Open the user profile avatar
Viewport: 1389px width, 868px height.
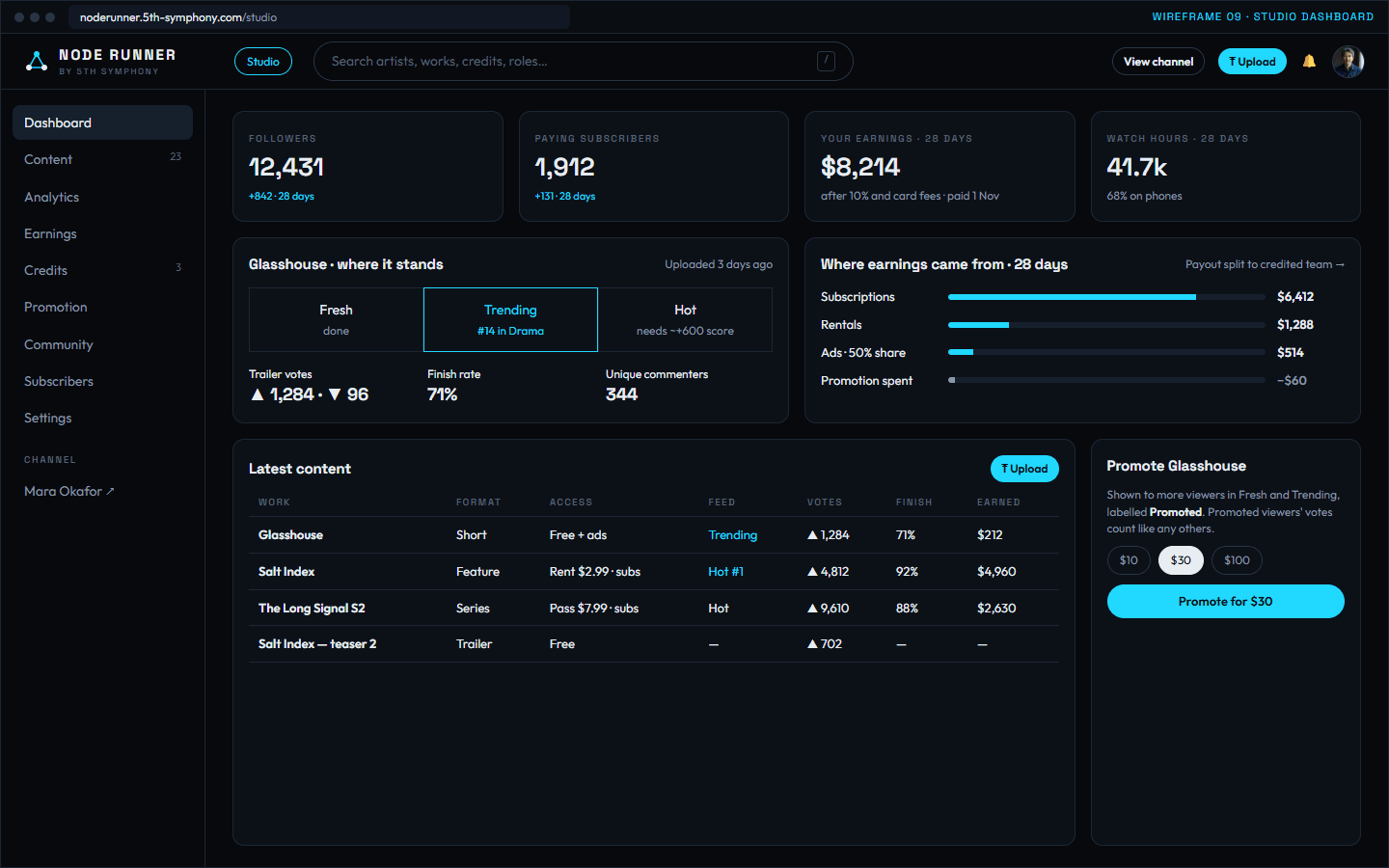click(x=1348, y=62)
